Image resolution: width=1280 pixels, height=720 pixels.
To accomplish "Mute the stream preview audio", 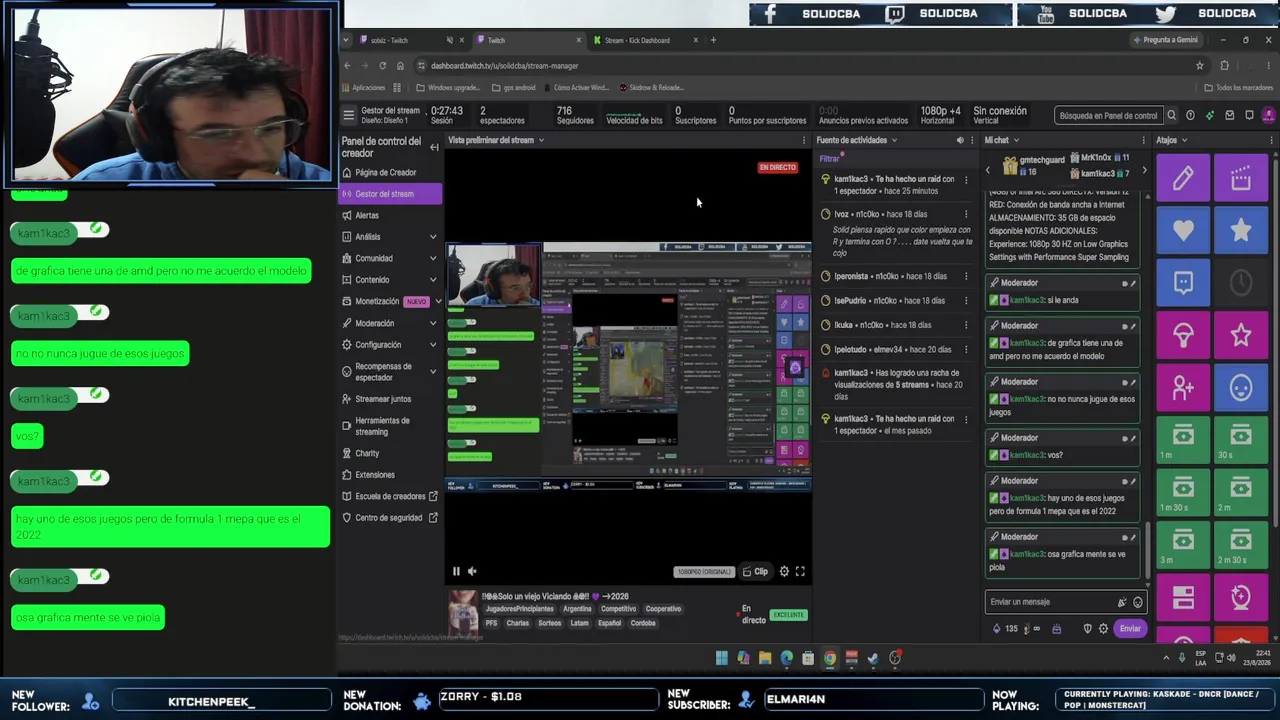I will coord(472,571).
